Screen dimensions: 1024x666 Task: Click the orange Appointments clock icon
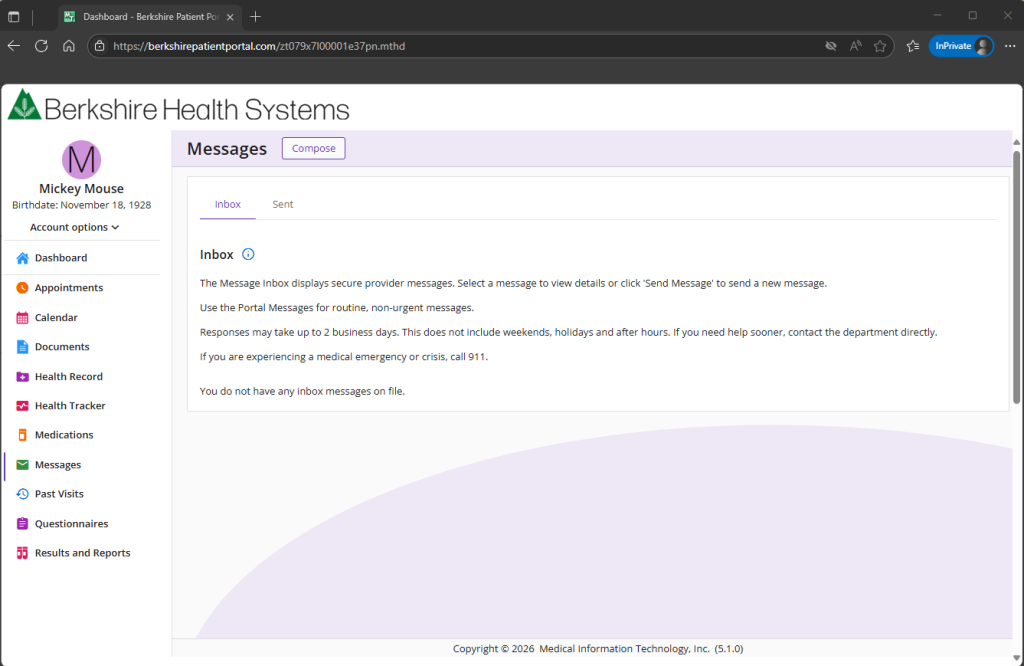pyautogui.click(x=22, y=288)
